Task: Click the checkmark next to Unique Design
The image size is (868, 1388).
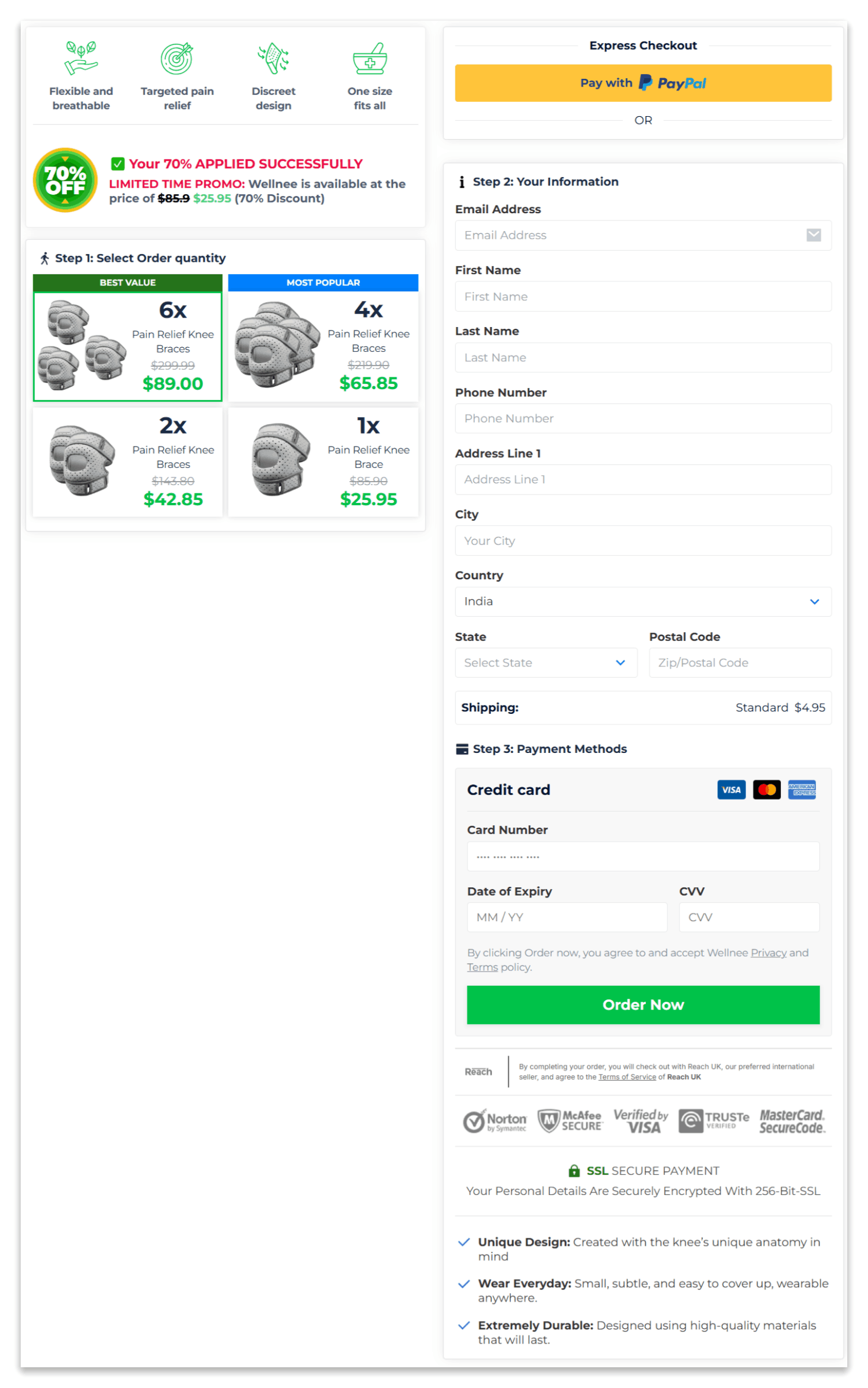Action: pyautogui.click(x=464, y=1242)
